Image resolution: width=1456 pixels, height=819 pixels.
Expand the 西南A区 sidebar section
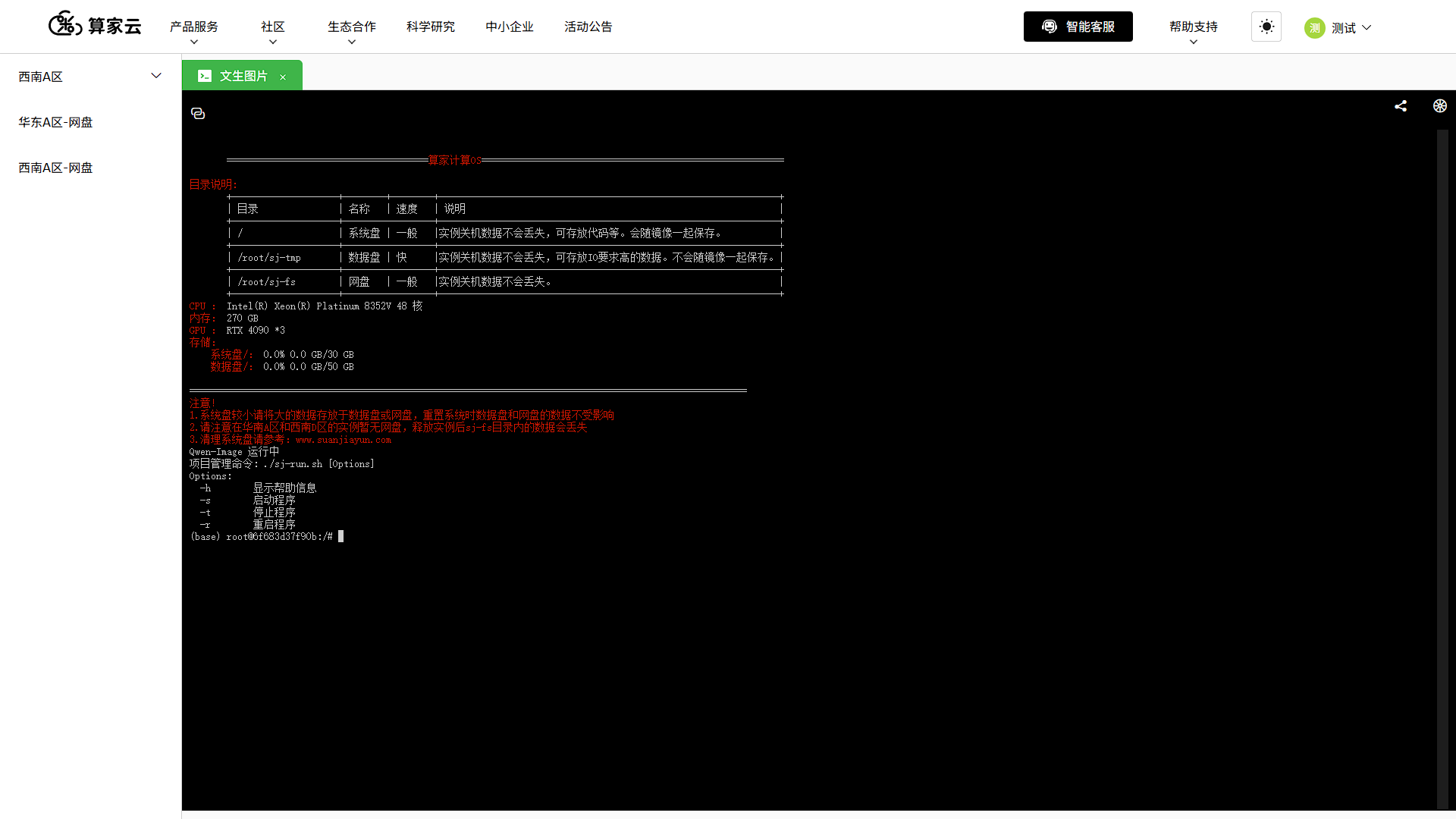[x=90, y=77]
